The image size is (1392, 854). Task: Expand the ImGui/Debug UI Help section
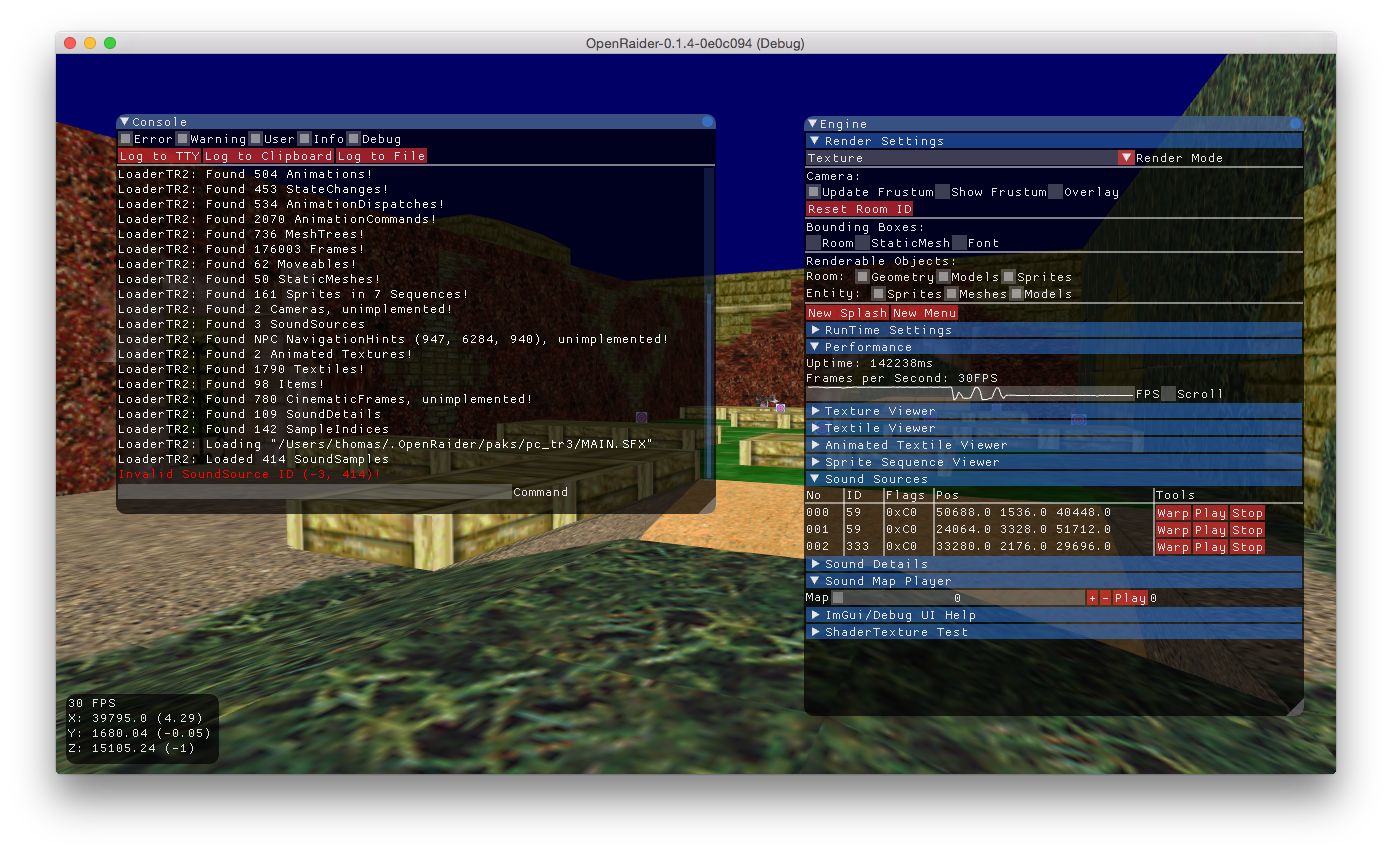pos(1054,615)
